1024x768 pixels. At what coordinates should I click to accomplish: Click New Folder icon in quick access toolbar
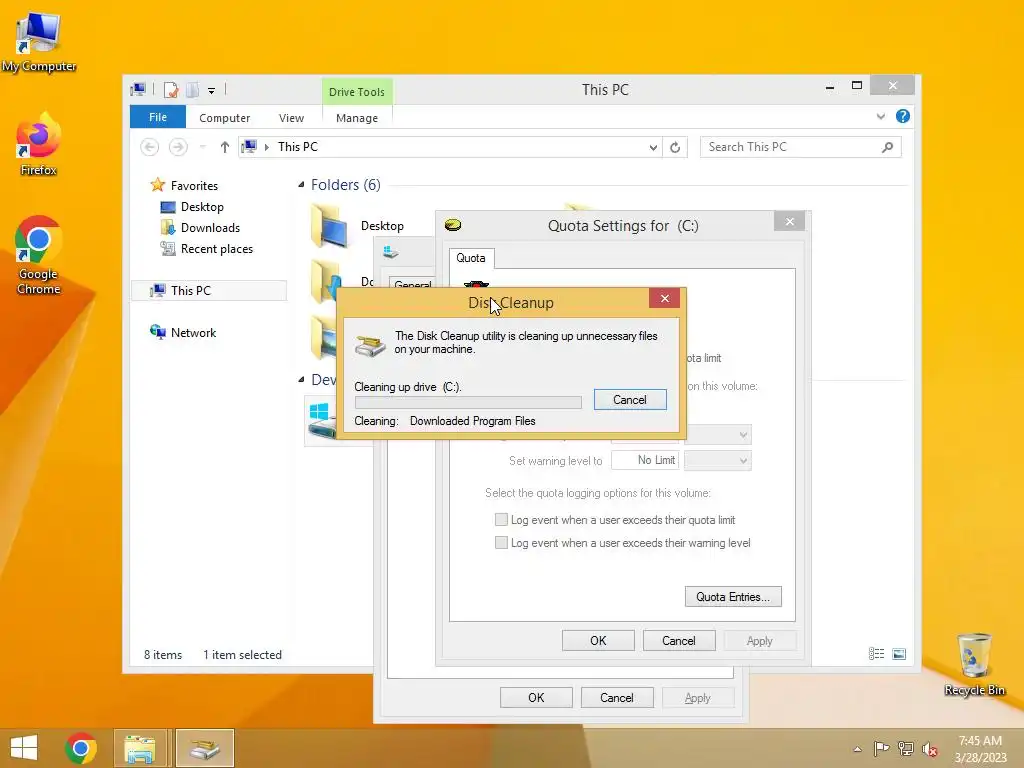pos(193,89)
